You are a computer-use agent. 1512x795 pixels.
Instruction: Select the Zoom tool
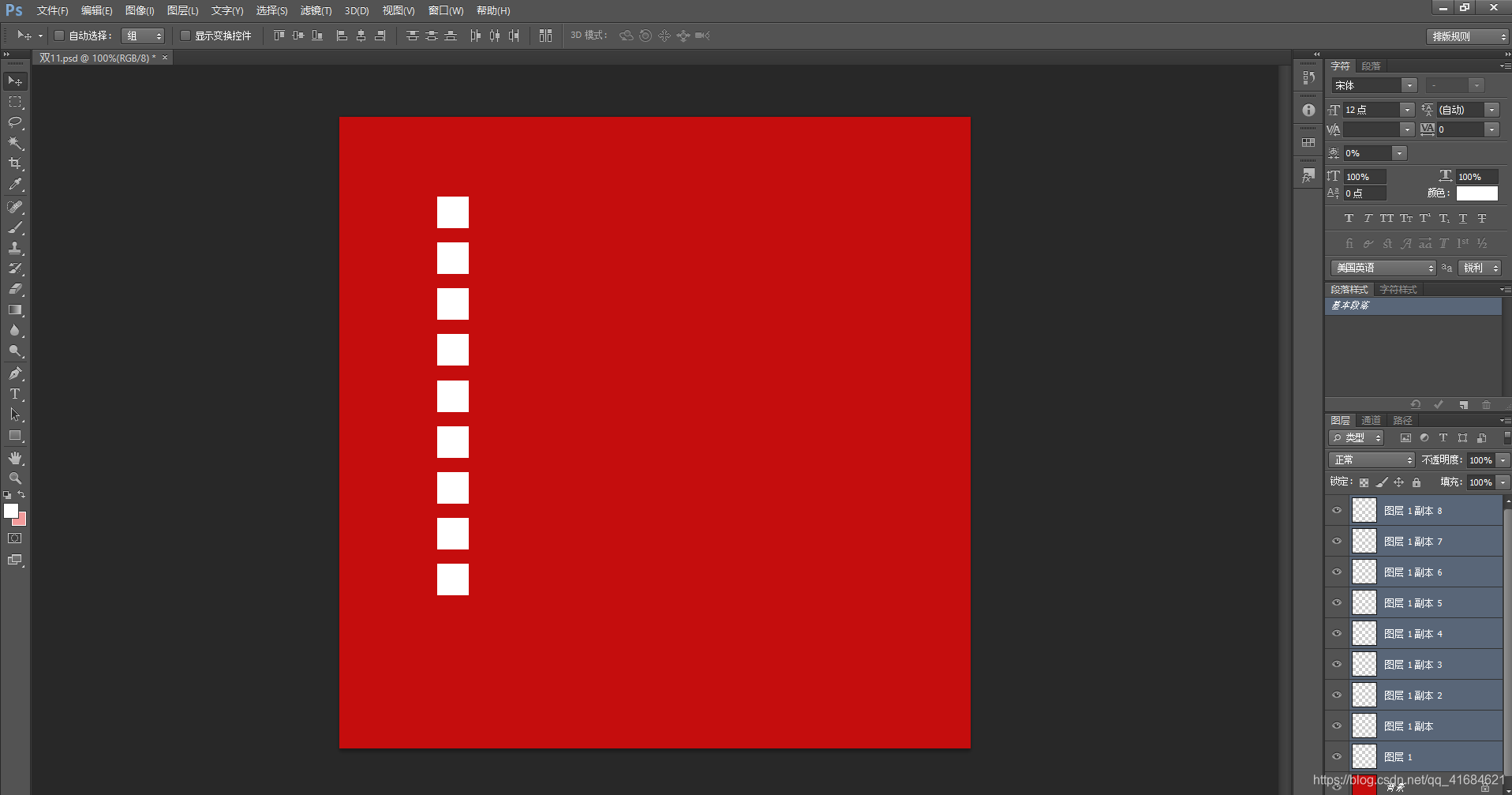pos(15,478)
